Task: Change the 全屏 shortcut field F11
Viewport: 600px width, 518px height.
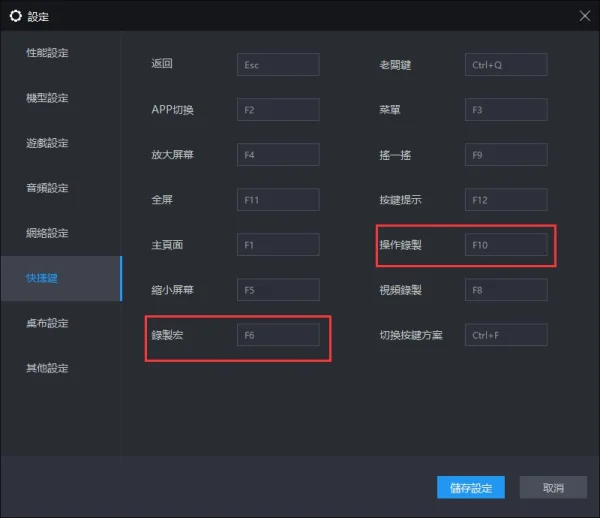Action: (x=278, y=200)
